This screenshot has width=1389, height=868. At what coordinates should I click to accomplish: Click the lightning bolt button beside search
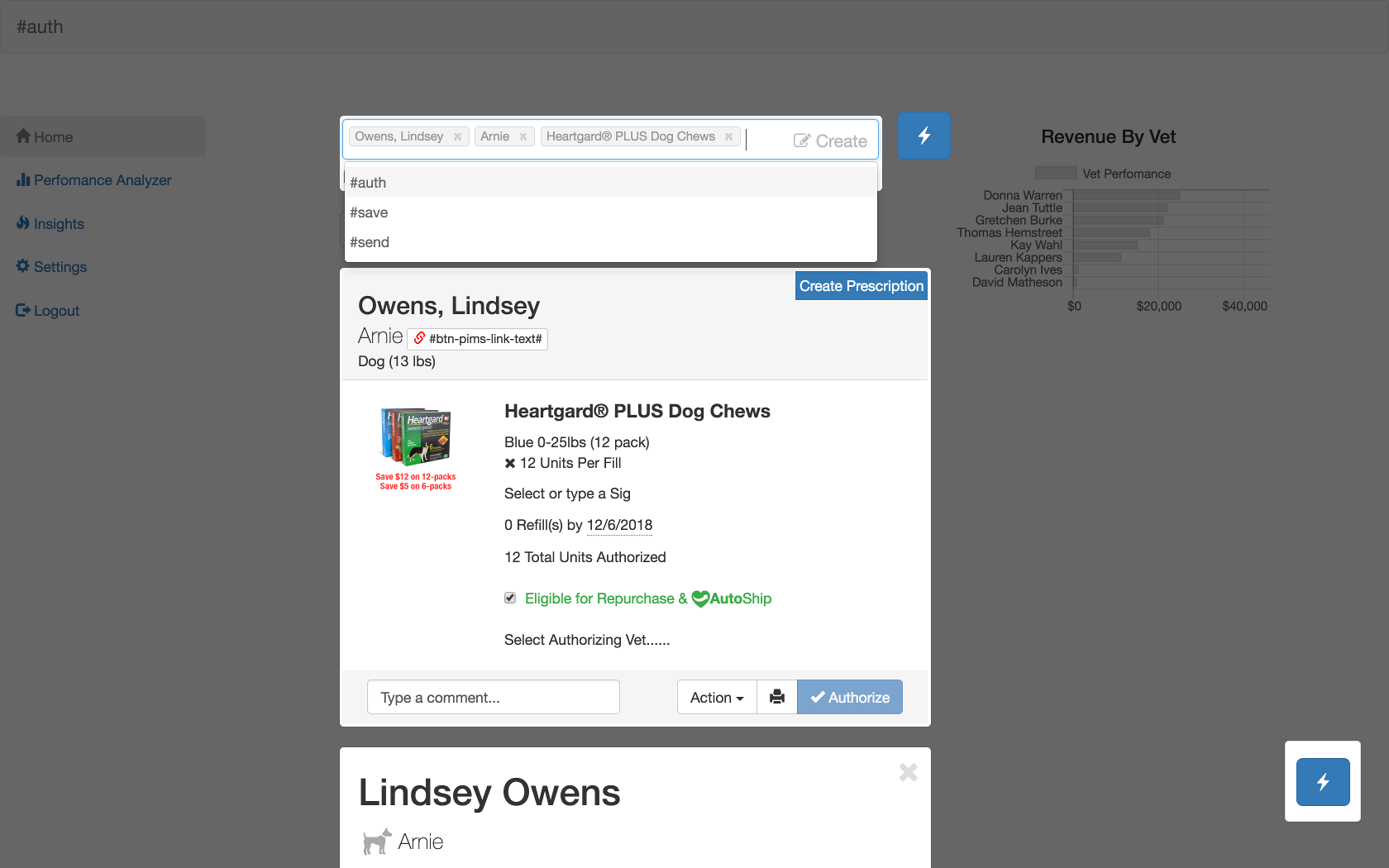[x=924, y=136]
